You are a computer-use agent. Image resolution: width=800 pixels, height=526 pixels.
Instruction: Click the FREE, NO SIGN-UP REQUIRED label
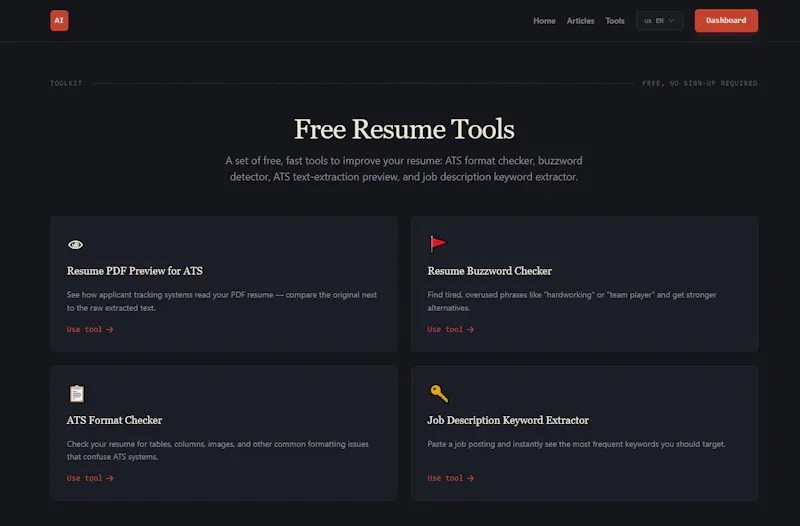(x=700, y=83)
